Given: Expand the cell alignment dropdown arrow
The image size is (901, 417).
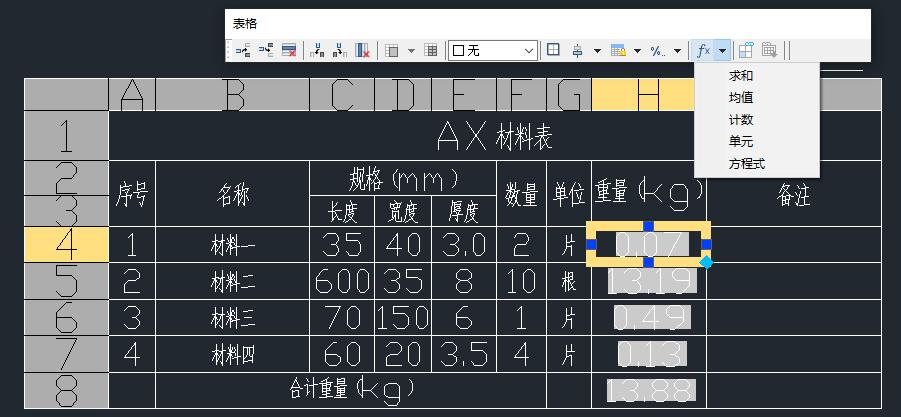Looking at the screenshot, I should pyautogui.click(x=597, y=51).
